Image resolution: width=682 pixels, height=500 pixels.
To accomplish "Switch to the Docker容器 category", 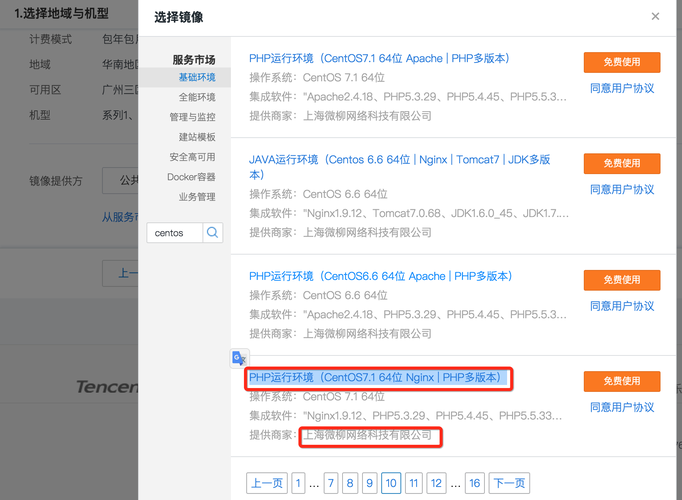I will click(191, 177).
